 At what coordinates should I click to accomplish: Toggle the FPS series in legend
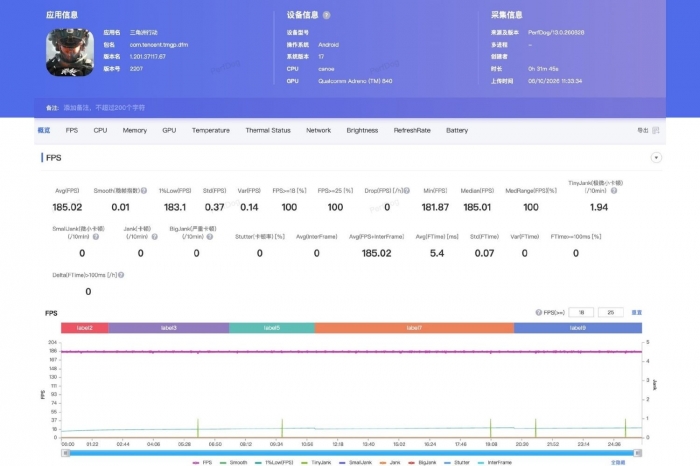202,462
